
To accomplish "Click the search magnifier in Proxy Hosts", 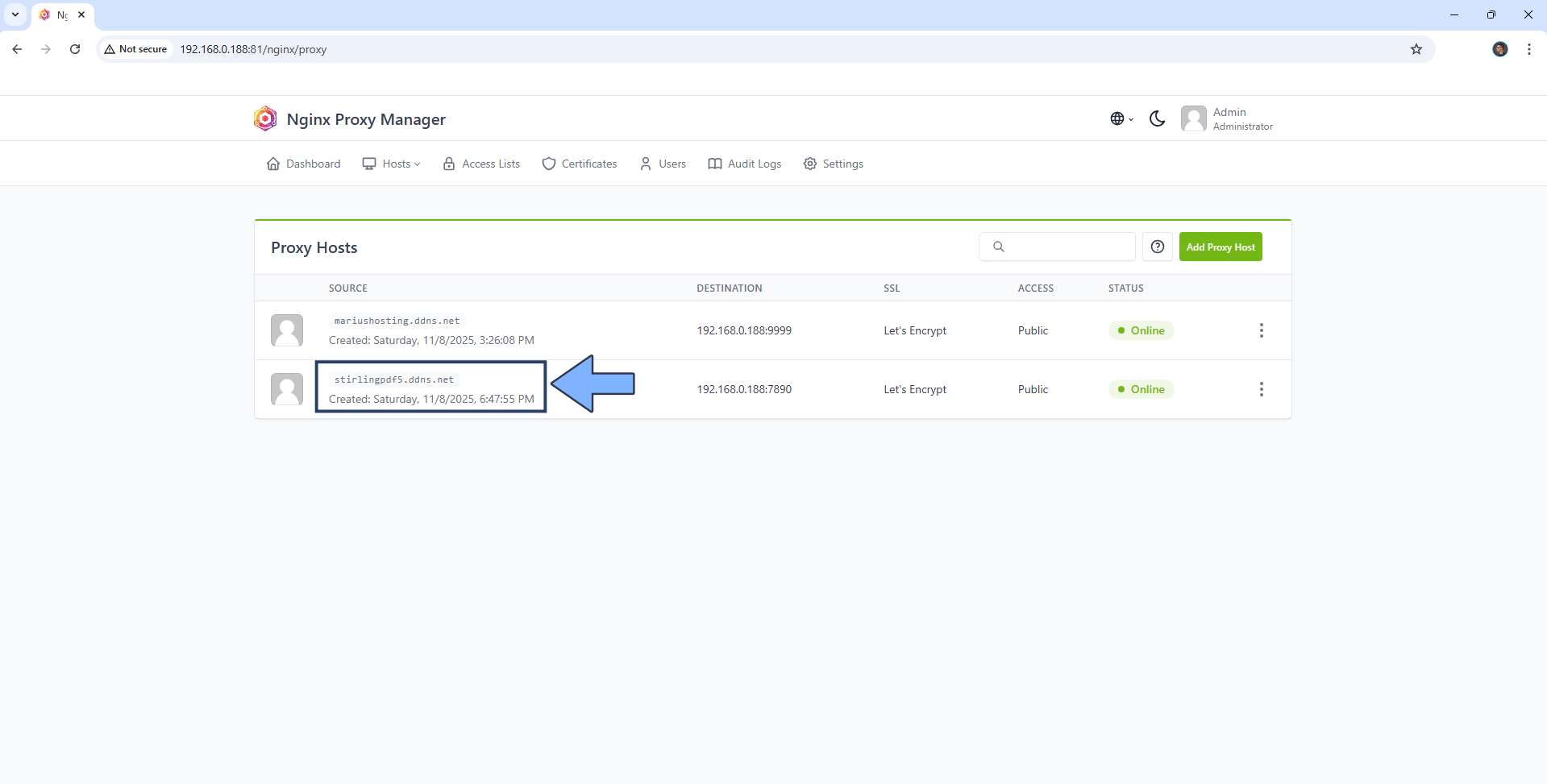I will tap(999, 247).
